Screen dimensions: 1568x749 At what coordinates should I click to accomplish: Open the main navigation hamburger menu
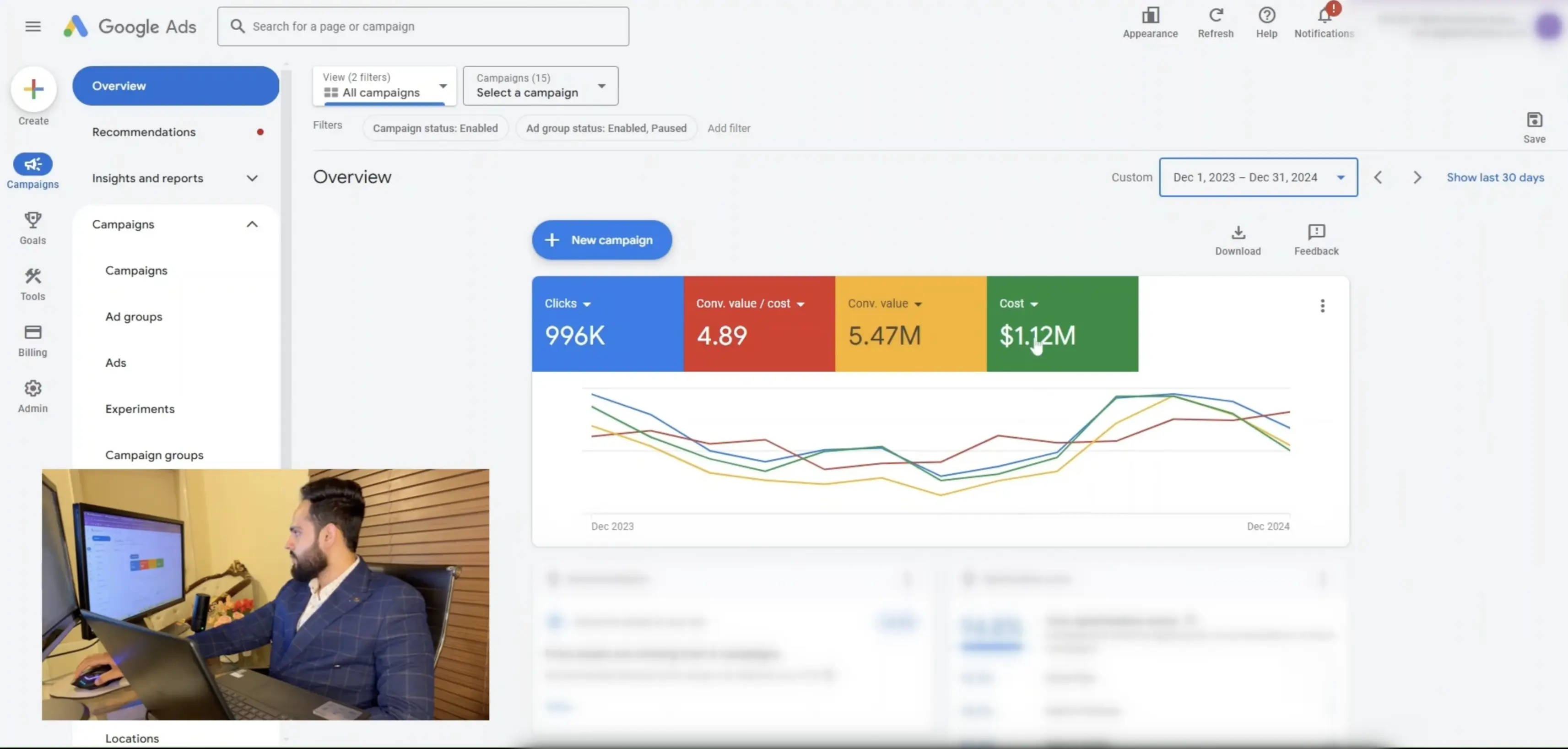click(33, 26)
